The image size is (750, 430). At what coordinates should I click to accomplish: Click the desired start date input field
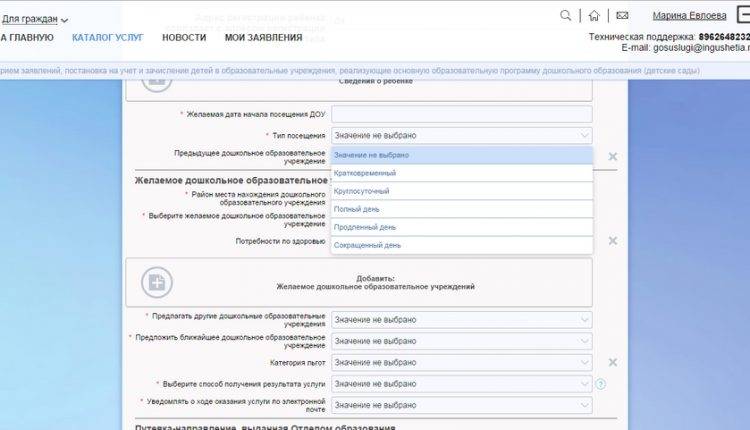click(461, 114)
